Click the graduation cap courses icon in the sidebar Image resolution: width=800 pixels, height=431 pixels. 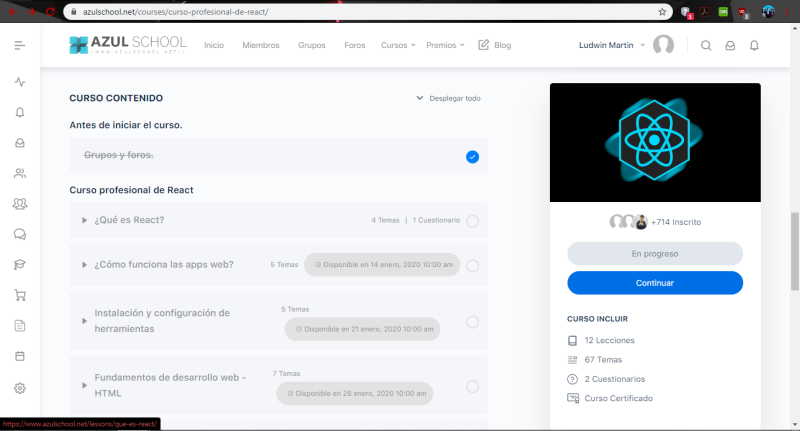pyautogui.click(x=20, y=264)
